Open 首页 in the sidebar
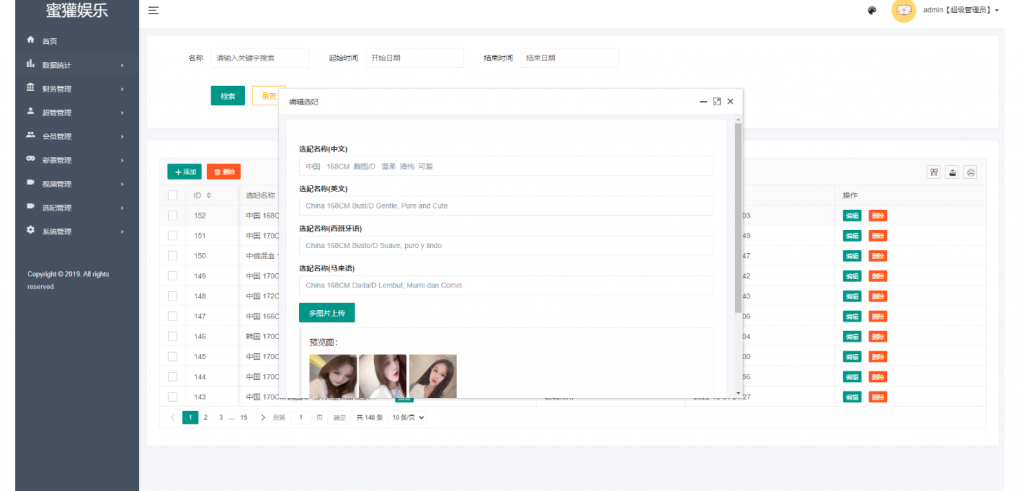1024x491 pixels. click(x=49, y=41)
